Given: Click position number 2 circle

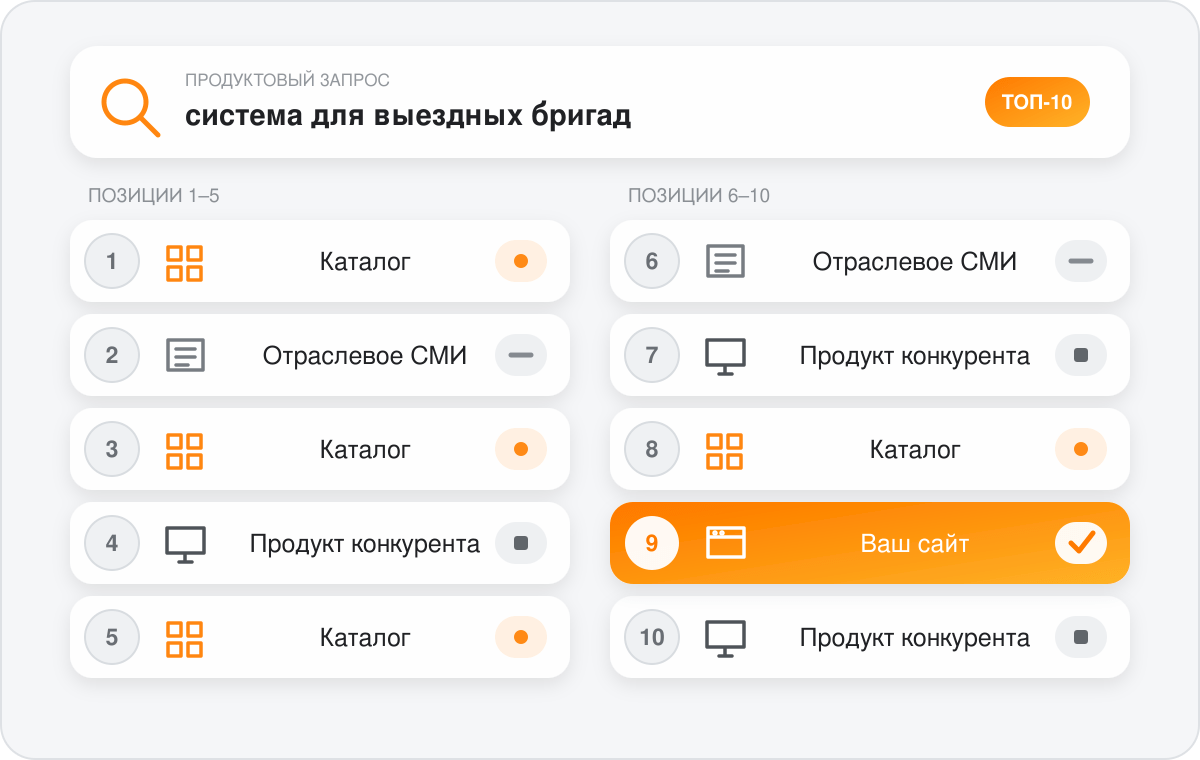Looking at the screenshot, I should point(112,355).
